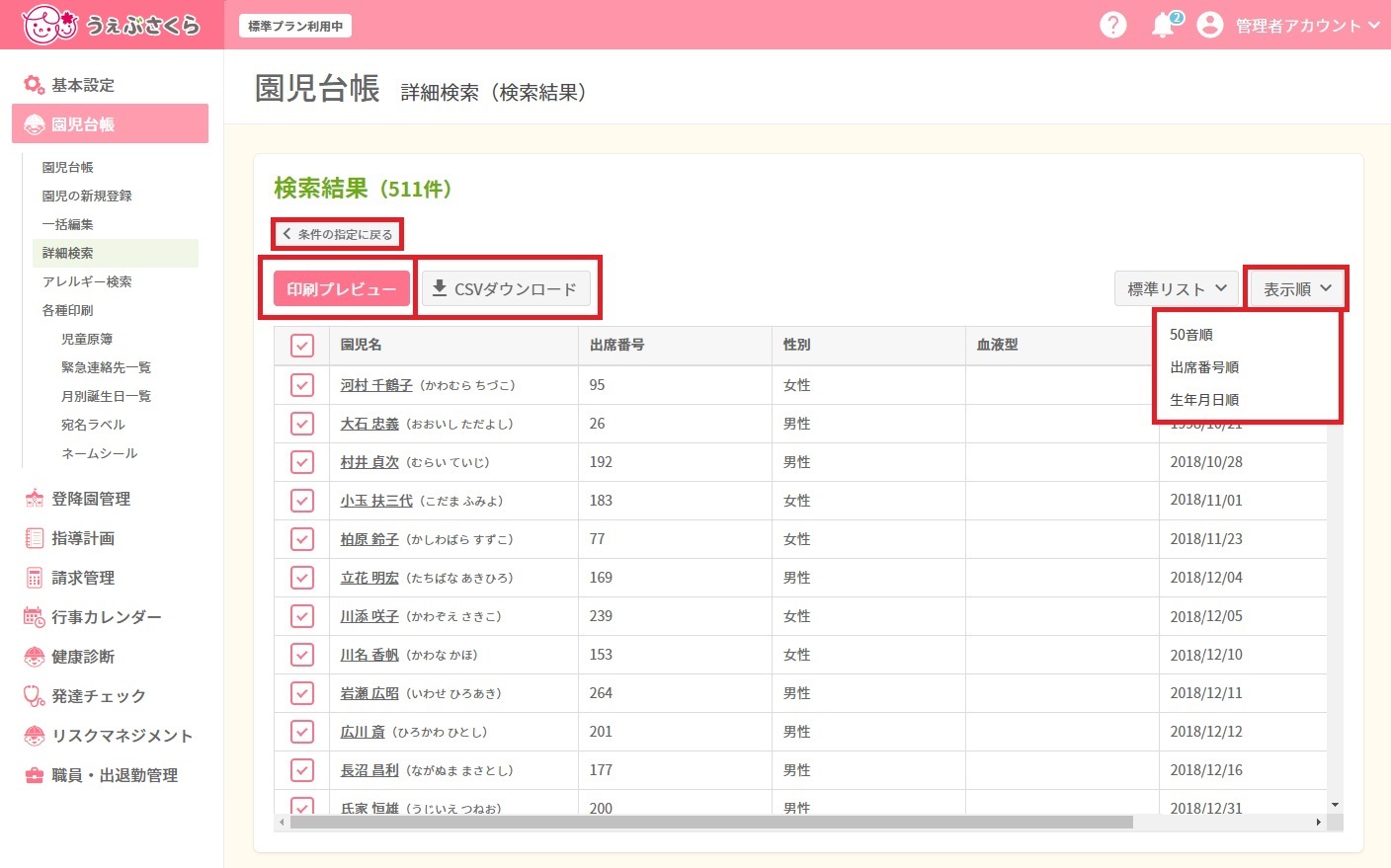Viewport: 1391px width, 868px height.
Task: Open the help question mark icon
Action: [x=1113, y=25]
